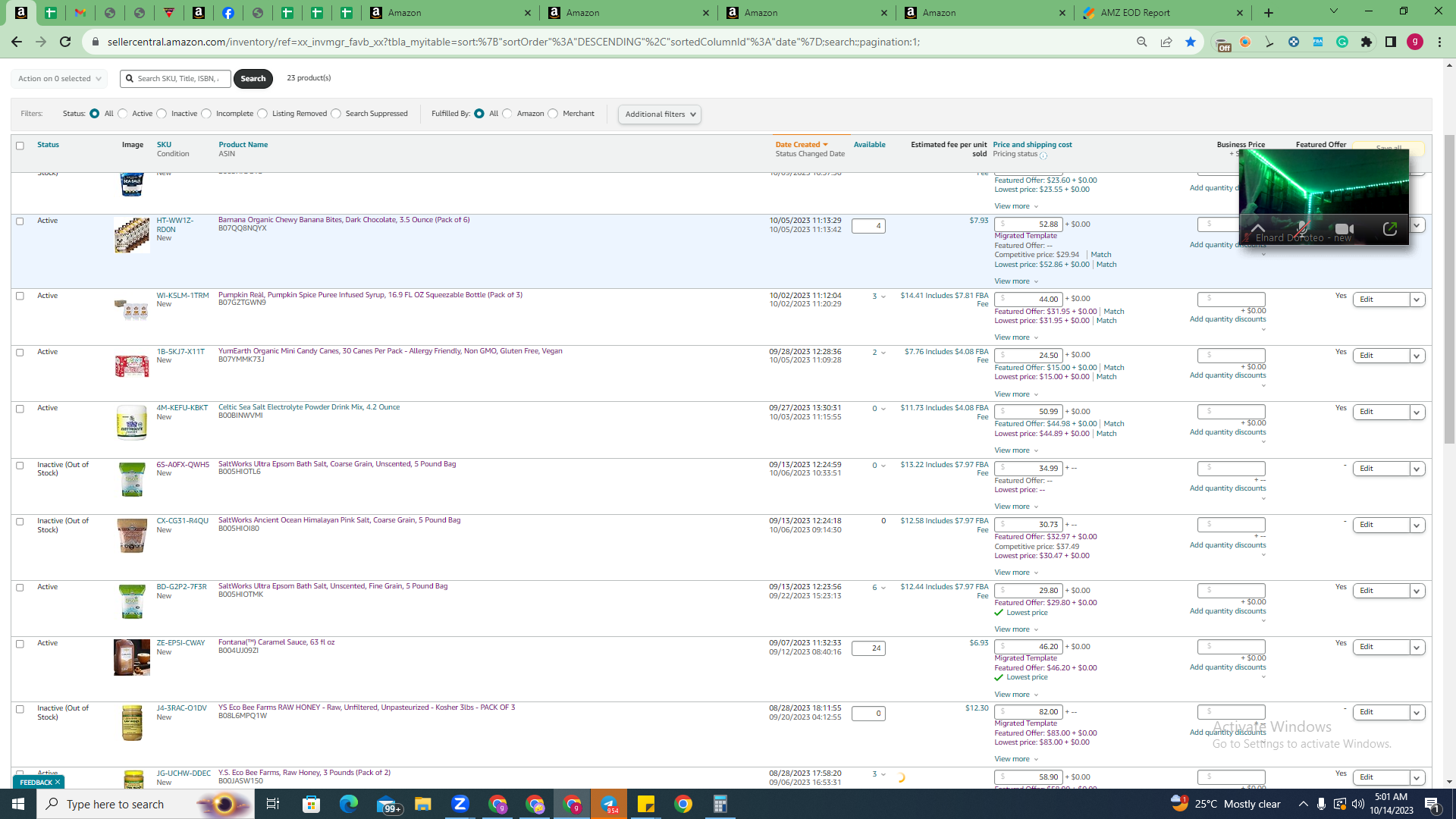Select Fulfilled By Merchant filter

[x=553, y=114]
